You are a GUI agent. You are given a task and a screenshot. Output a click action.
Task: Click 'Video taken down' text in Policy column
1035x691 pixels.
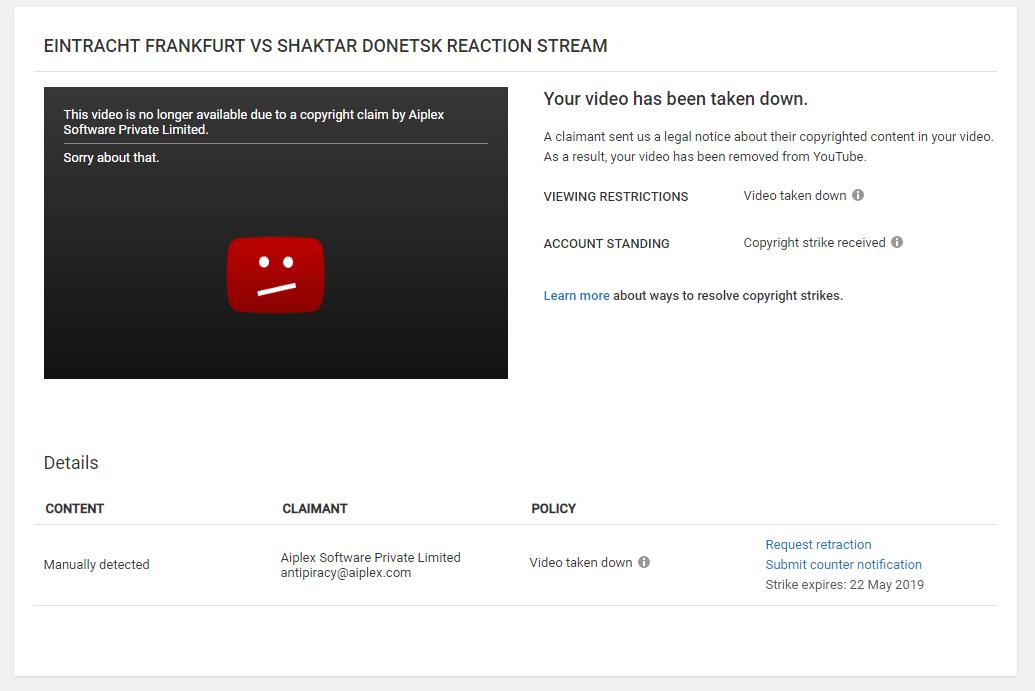pyautogui.click(x=580, y=562)
